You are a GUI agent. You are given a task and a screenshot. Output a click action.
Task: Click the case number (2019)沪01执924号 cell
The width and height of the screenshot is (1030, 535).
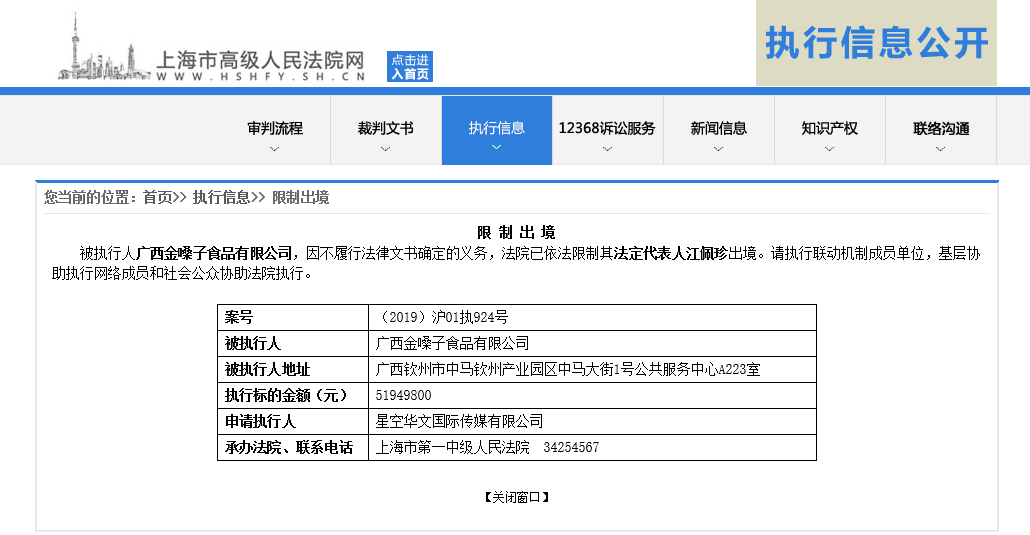coord(442,317)
